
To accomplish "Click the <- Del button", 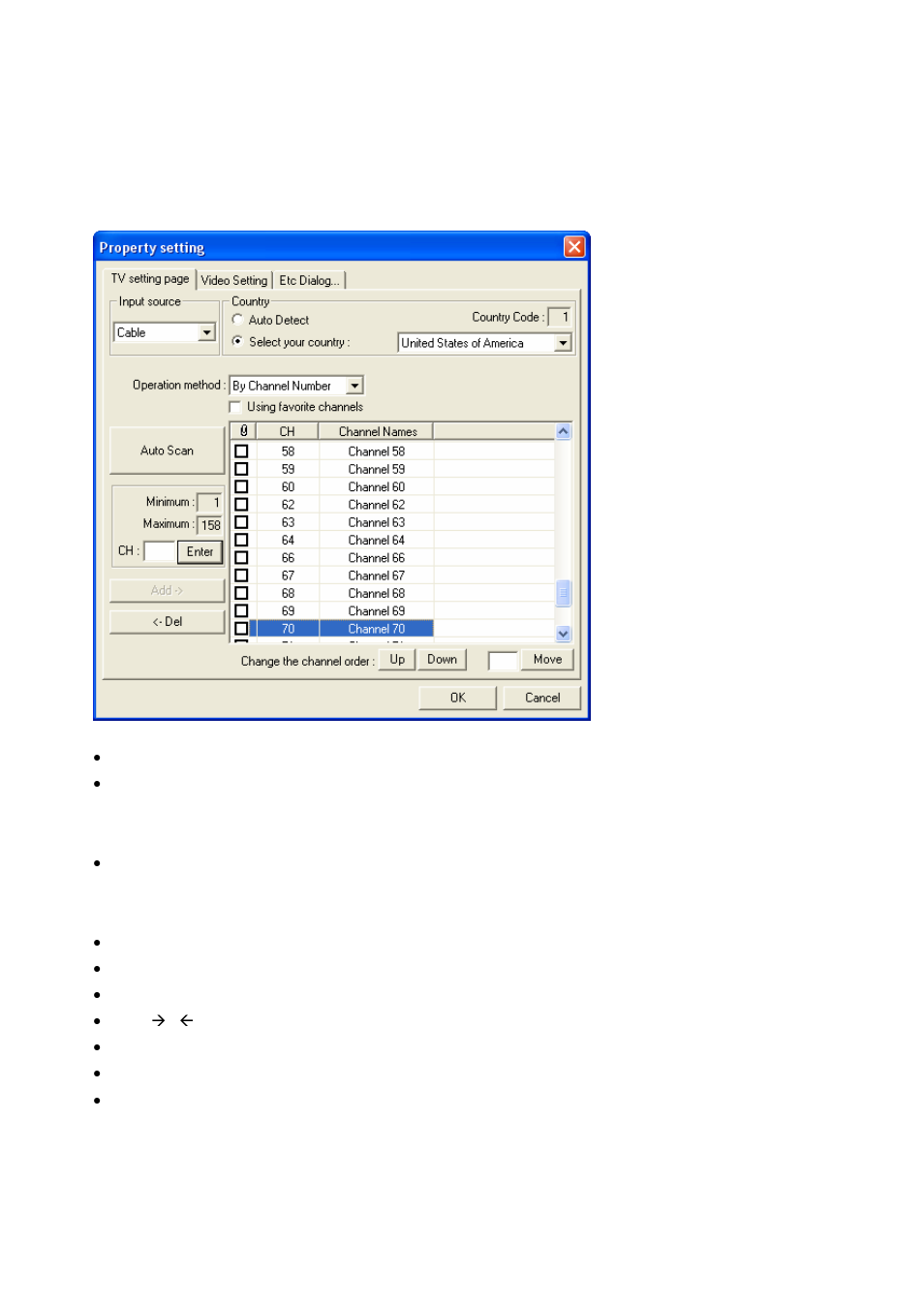I will tap(168, 622).
